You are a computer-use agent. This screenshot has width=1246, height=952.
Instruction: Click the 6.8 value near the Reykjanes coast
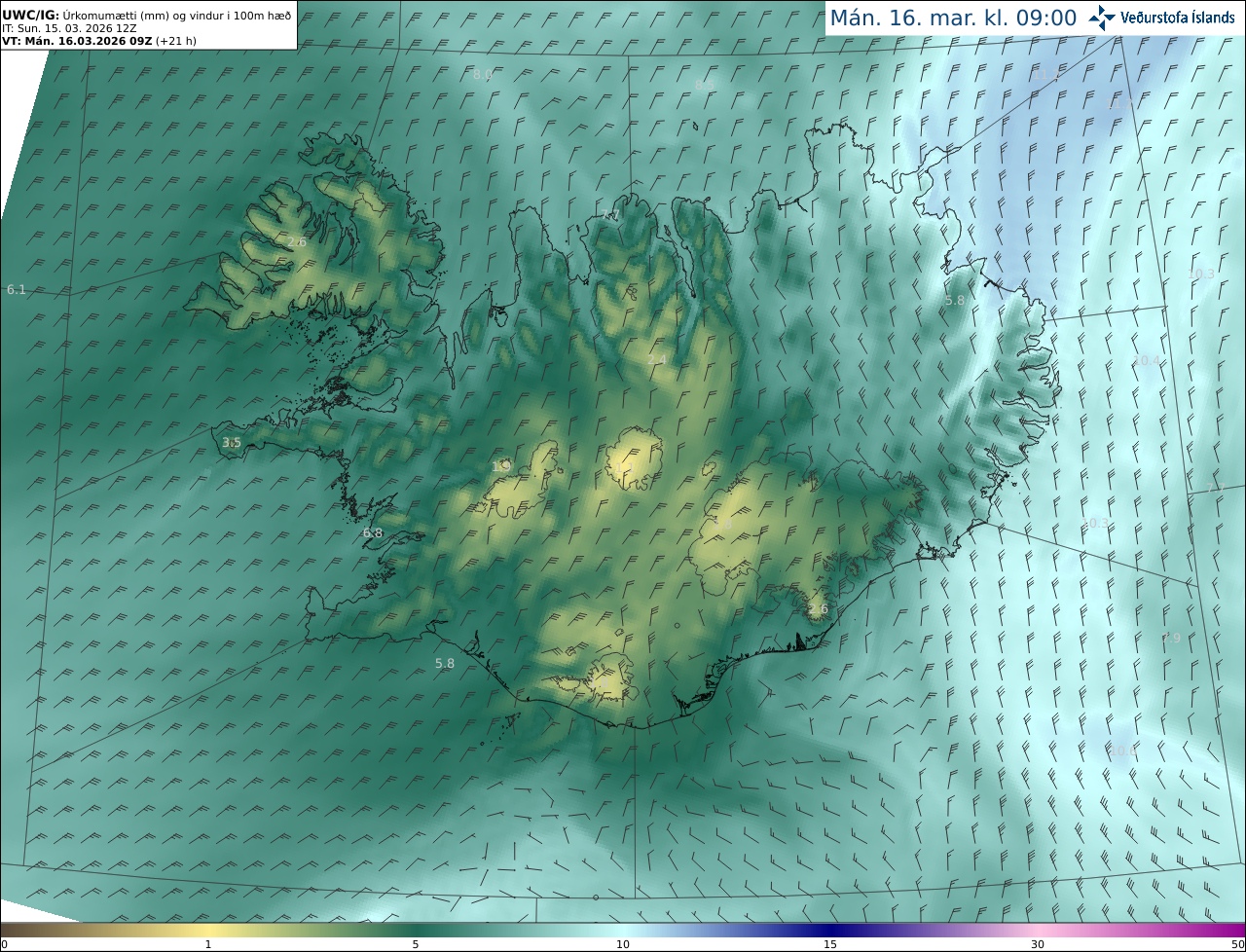pos(373,533)
